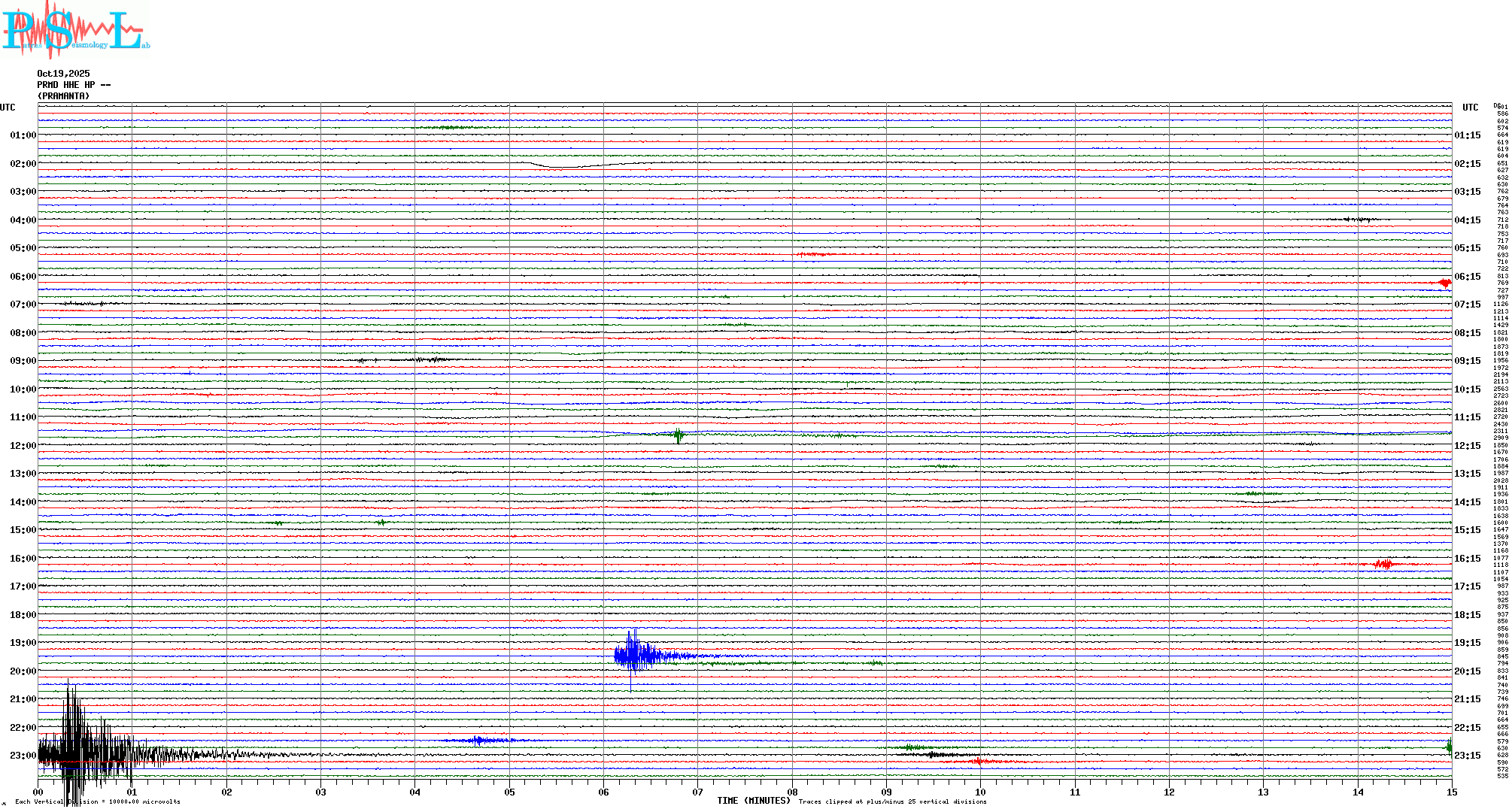Click the (PRAMANTA) station name
Screen dimensions: 1512x812
(63, 96)
